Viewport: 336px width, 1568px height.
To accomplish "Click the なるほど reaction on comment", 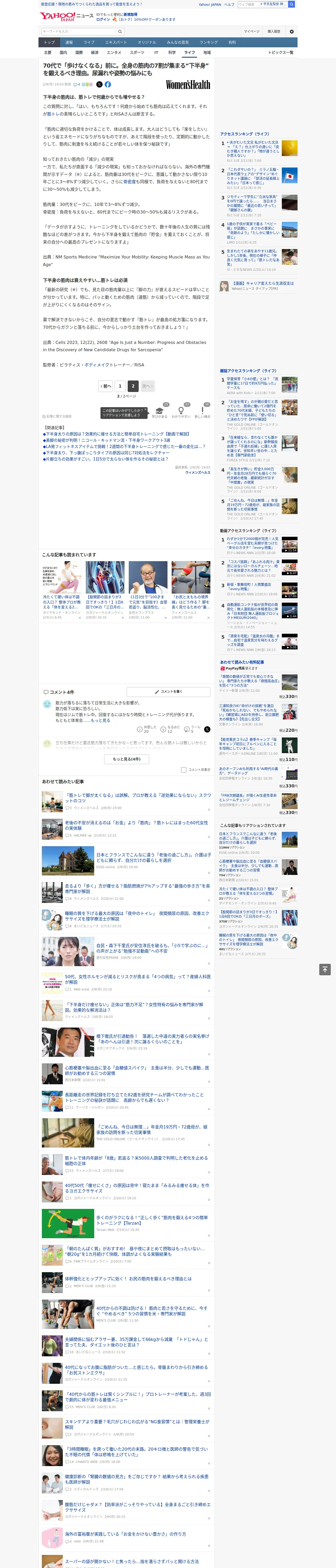I will click(x=170, y=729).
